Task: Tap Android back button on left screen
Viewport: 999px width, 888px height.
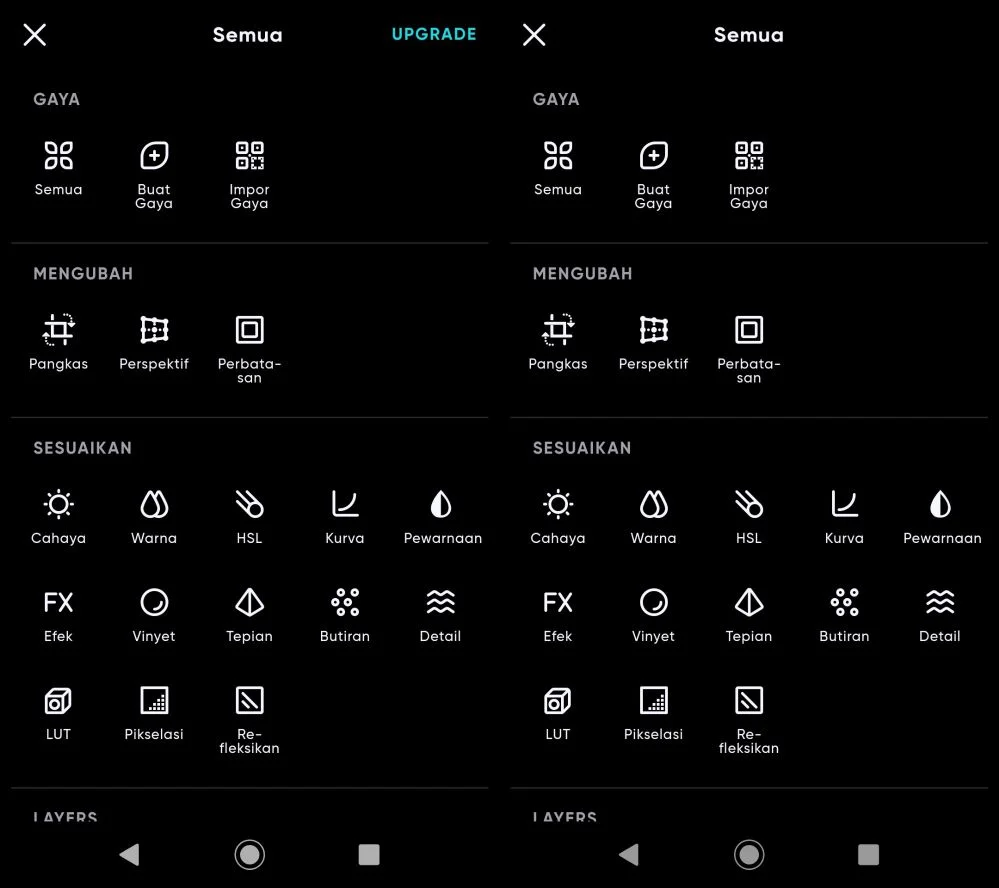Action: pyautogui.click(x=129, y=854)
